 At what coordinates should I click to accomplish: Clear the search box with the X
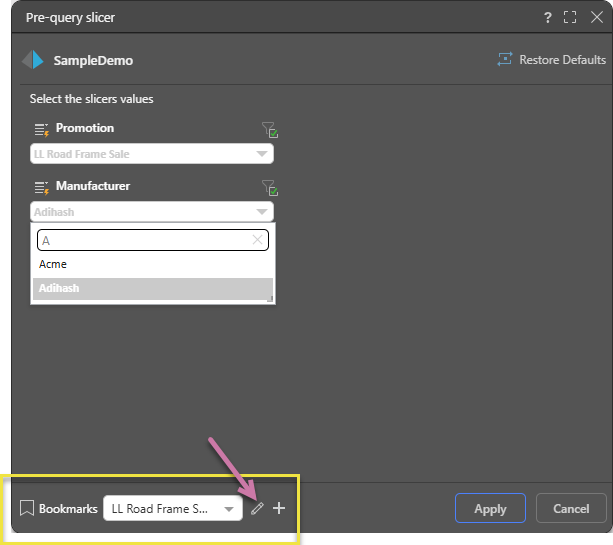(257, 240)
